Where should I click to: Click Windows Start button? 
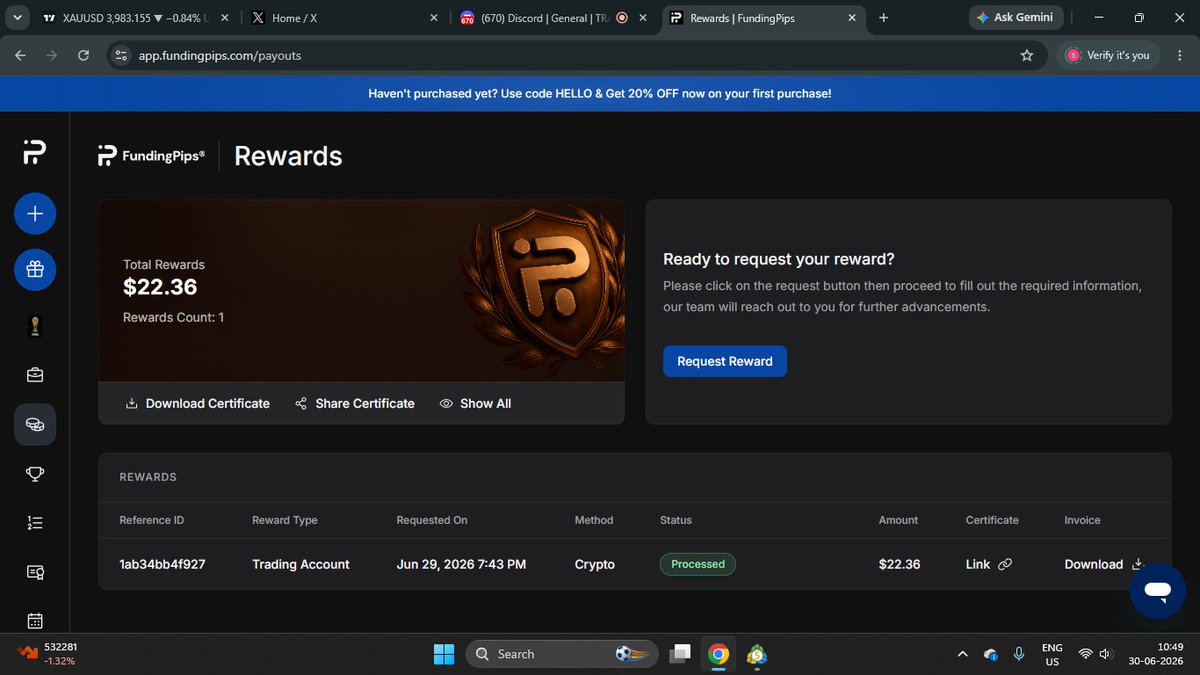(x=443, y=654)
